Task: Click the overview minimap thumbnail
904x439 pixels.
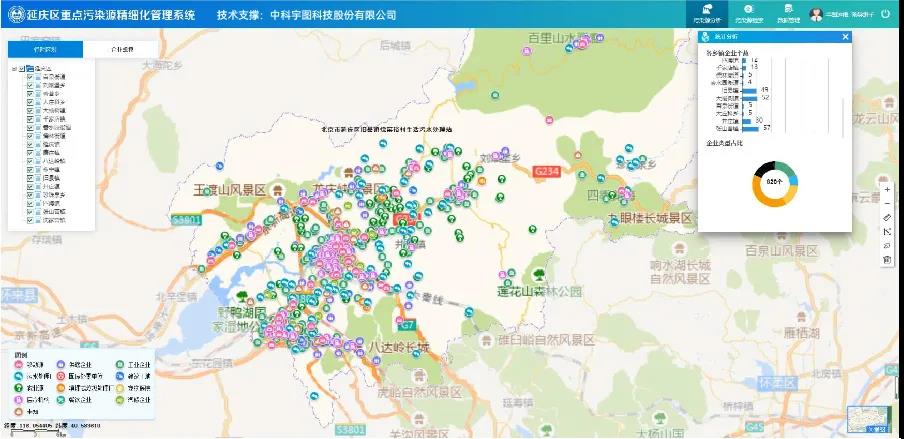Action: 869,419
